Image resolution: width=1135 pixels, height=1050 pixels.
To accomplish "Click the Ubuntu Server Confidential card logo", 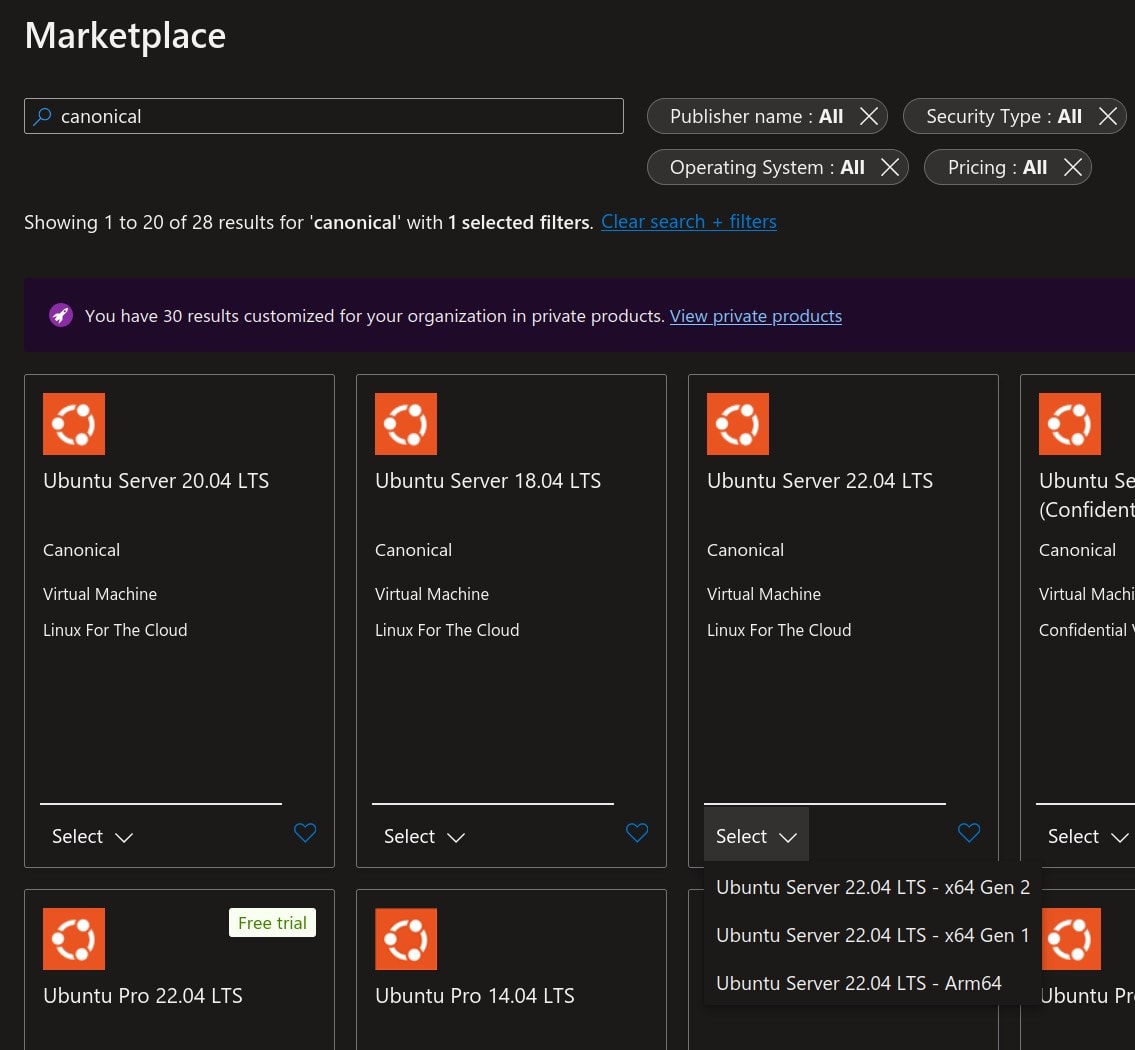I will tap(1070, 424).
